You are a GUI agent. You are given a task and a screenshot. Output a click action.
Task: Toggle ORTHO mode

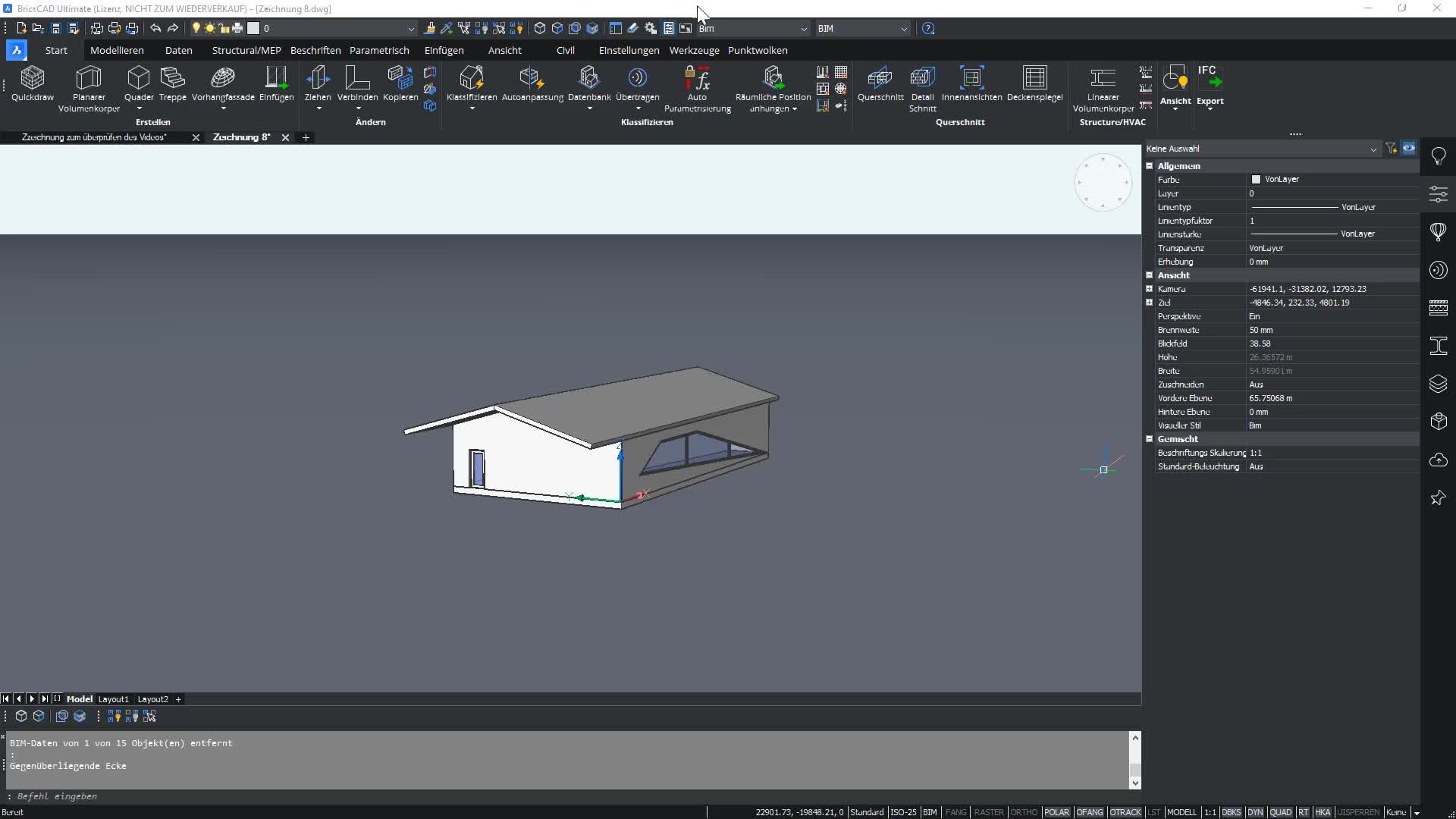[x=1024, y=812]
